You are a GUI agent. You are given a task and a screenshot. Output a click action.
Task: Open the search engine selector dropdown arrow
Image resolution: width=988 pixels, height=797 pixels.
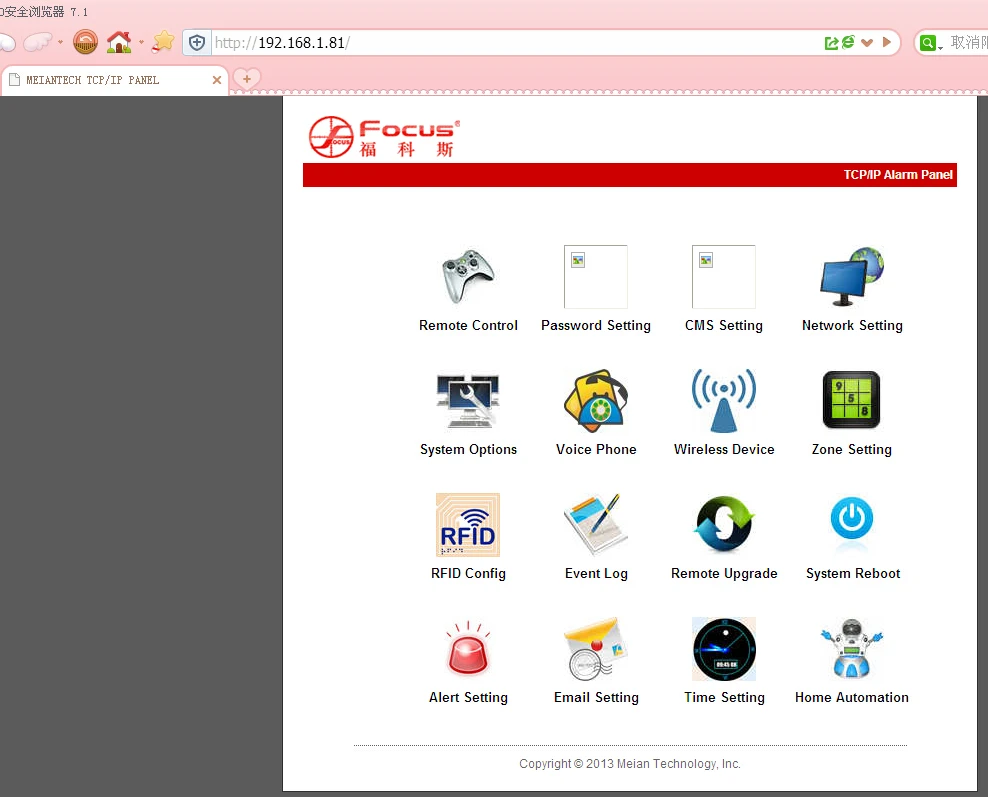(x=940, y=47)
